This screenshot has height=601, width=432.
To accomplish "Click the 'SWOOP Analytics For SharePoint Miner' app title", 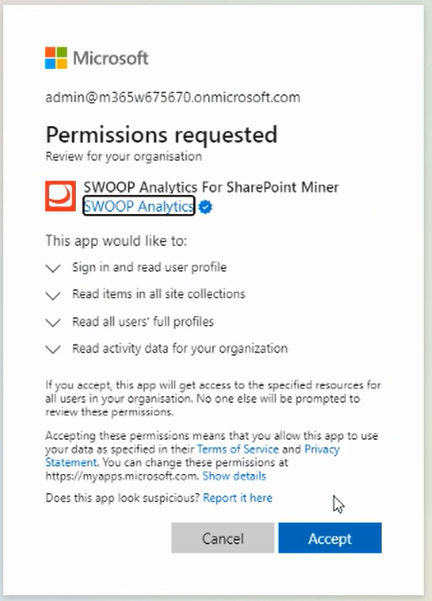I will (211, 187).
